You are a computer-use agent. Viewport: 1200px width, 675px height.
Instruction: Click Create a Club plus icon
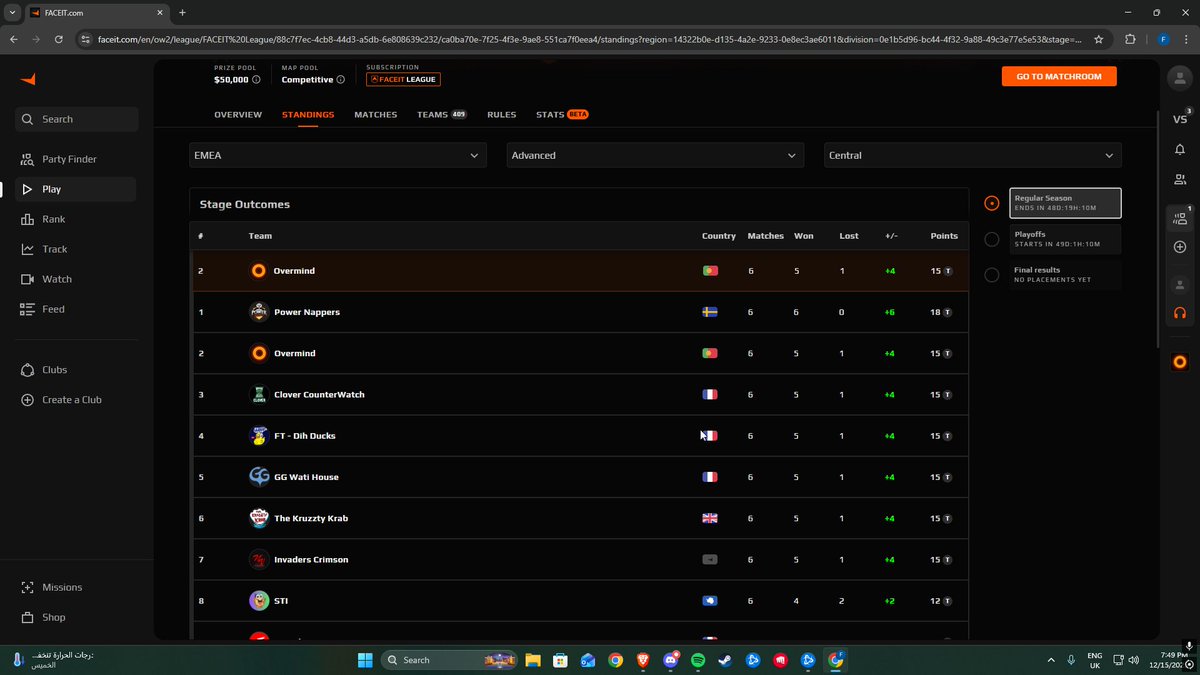tap(27, 400)
